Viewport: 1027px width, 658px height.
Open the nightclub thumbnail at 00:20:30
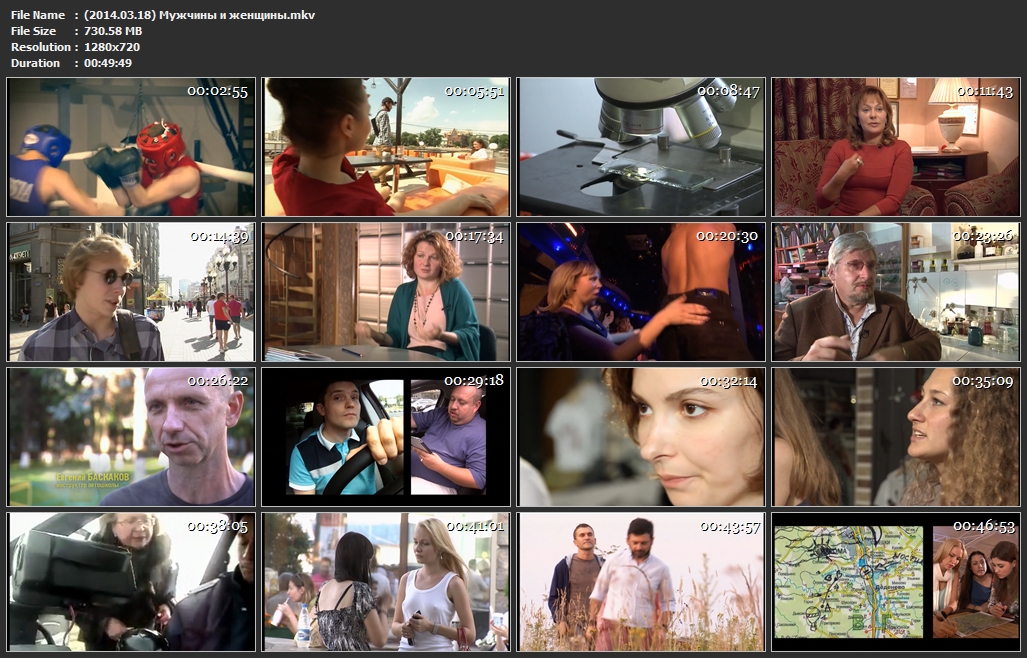click(x=641, y=292)
